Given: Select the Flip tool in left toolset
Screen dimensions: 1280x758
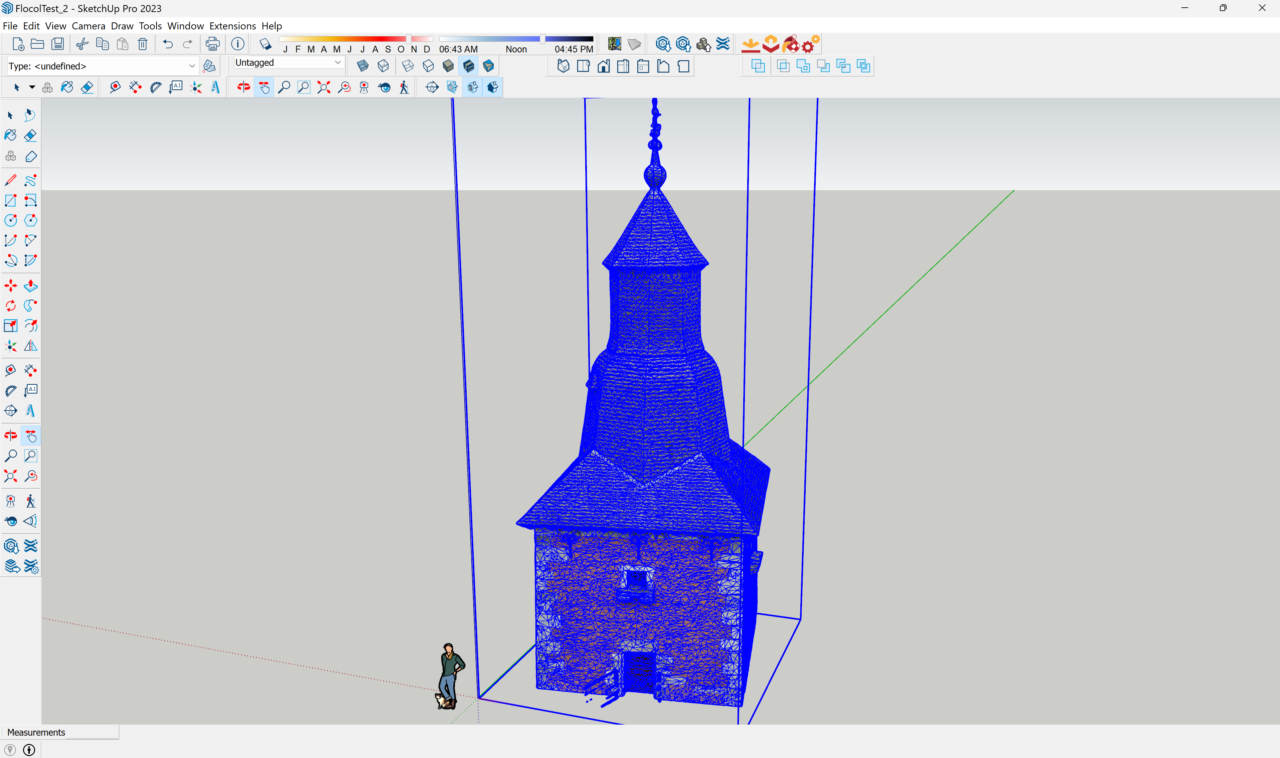Looking at the screenshot, I should click(31, 346).
